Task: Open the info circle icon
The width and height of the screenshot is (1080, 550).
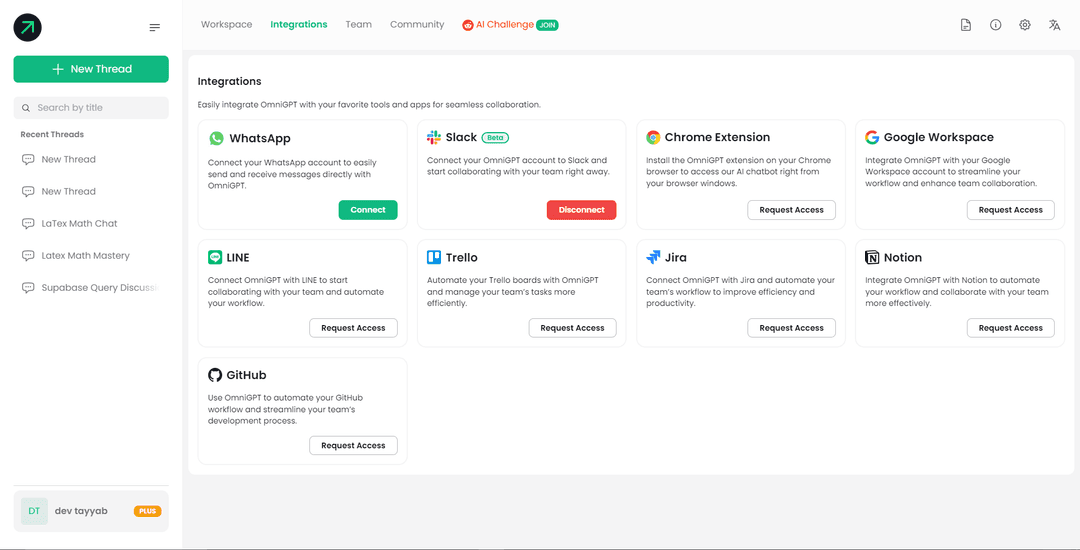Action: pyautogui.click(x=995, y=25)
